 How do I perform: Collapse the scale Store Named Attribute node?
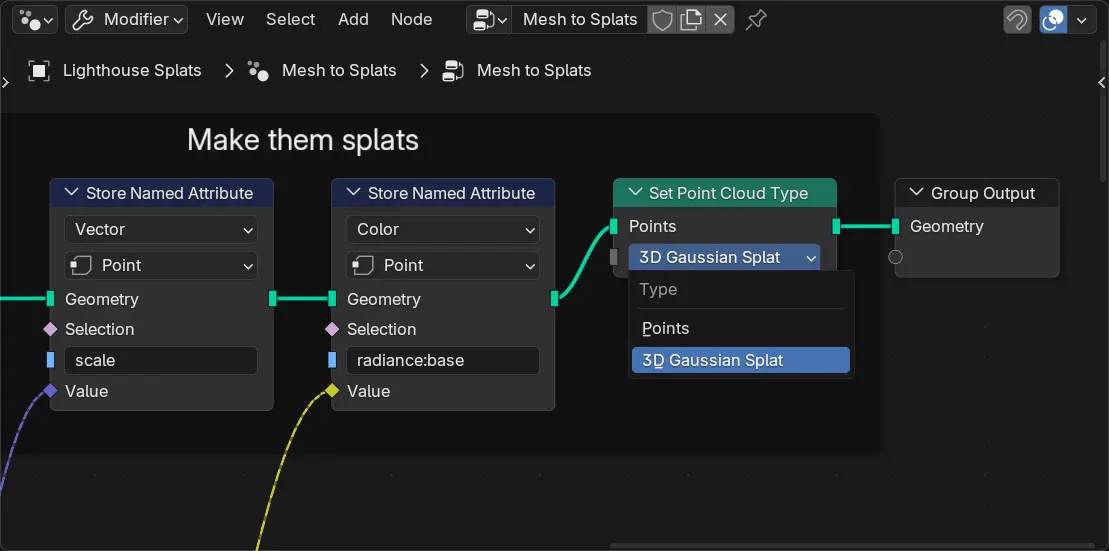pyautogui.click(x=71, y=193)
